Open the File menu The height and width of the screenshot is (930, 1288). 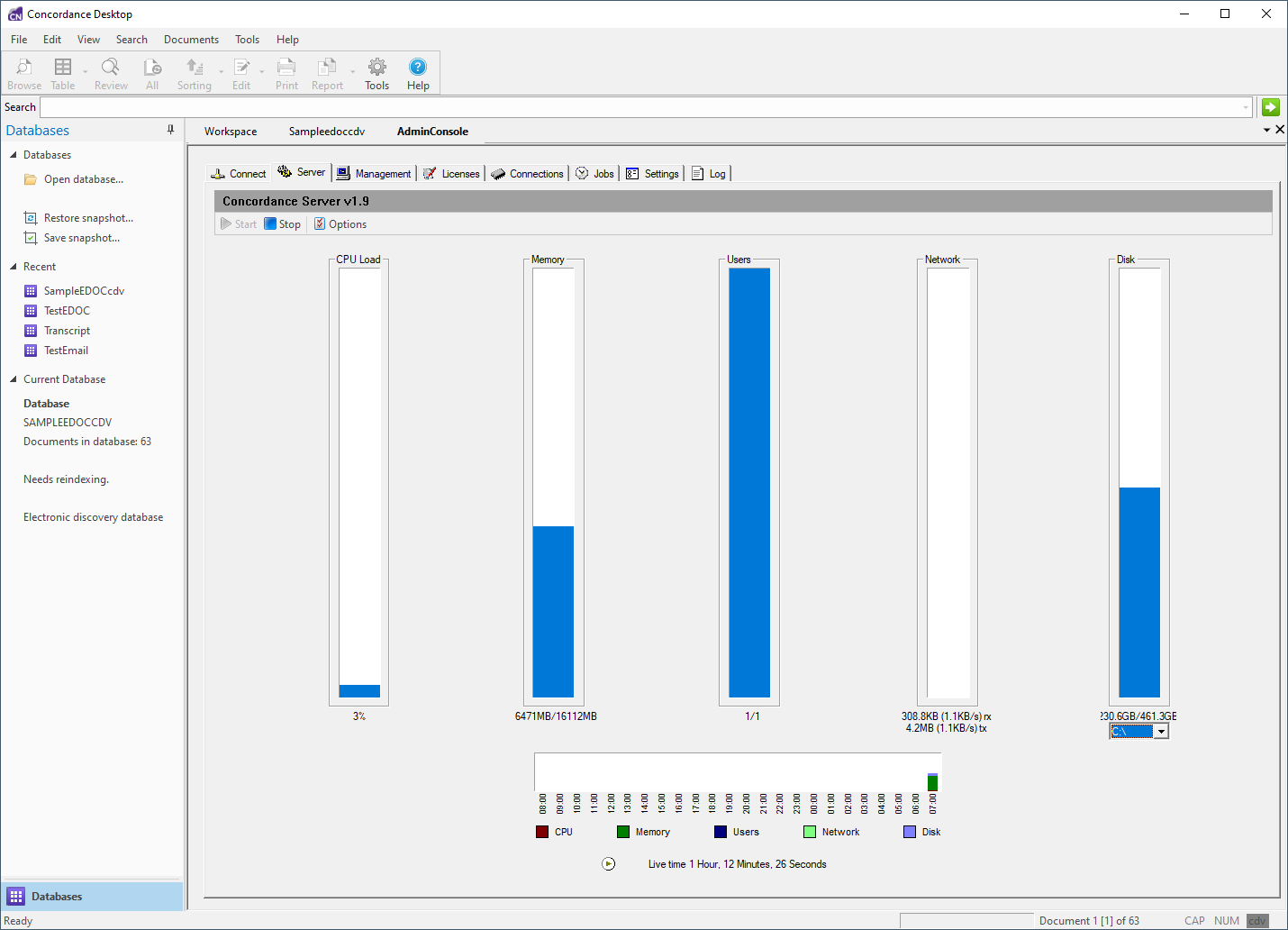point(19,40)
